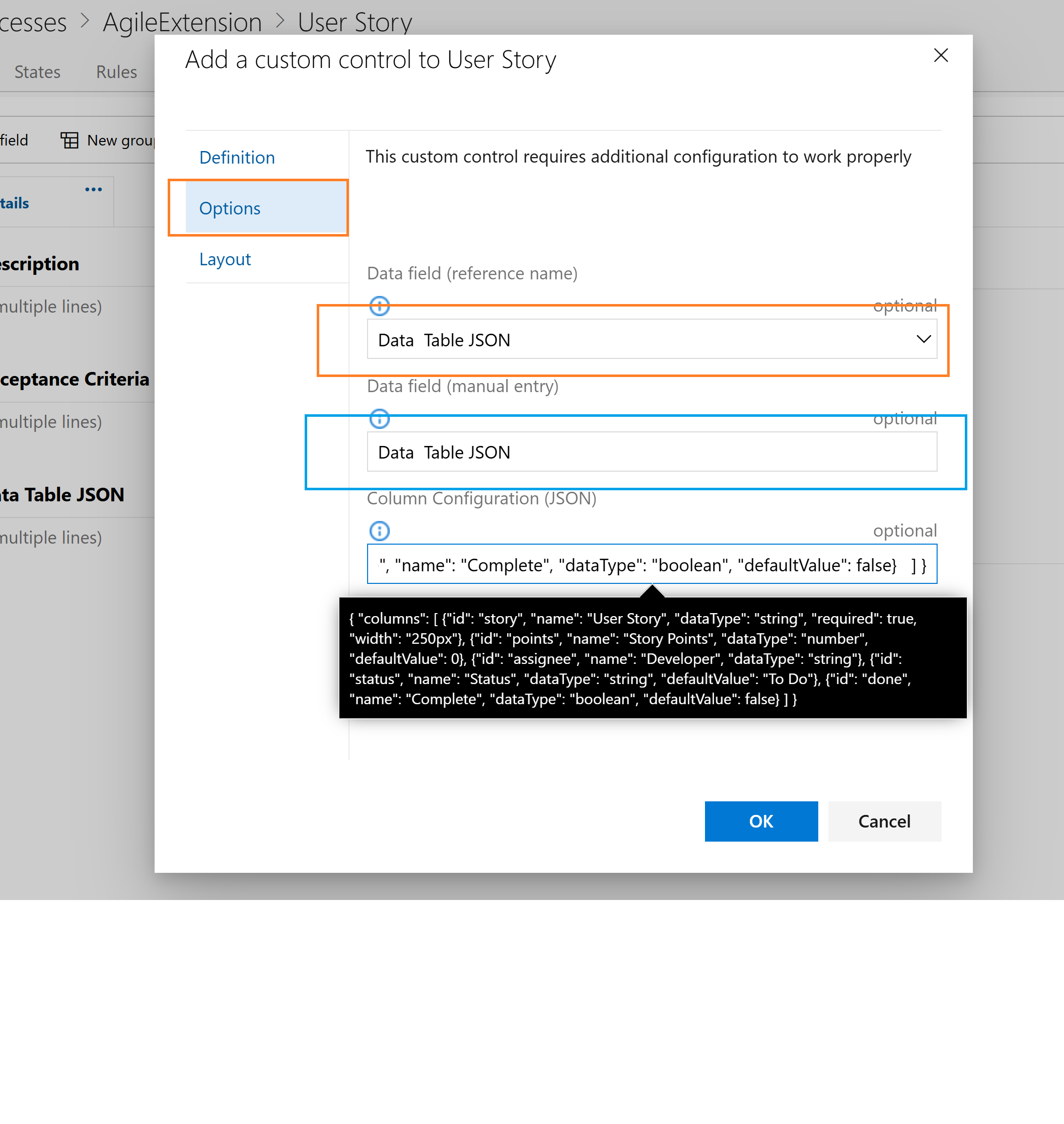This screenshot has height=1124, width=1064.
Task: Click into the Column Configuration JSON field
Action: [x=651, y=564]
